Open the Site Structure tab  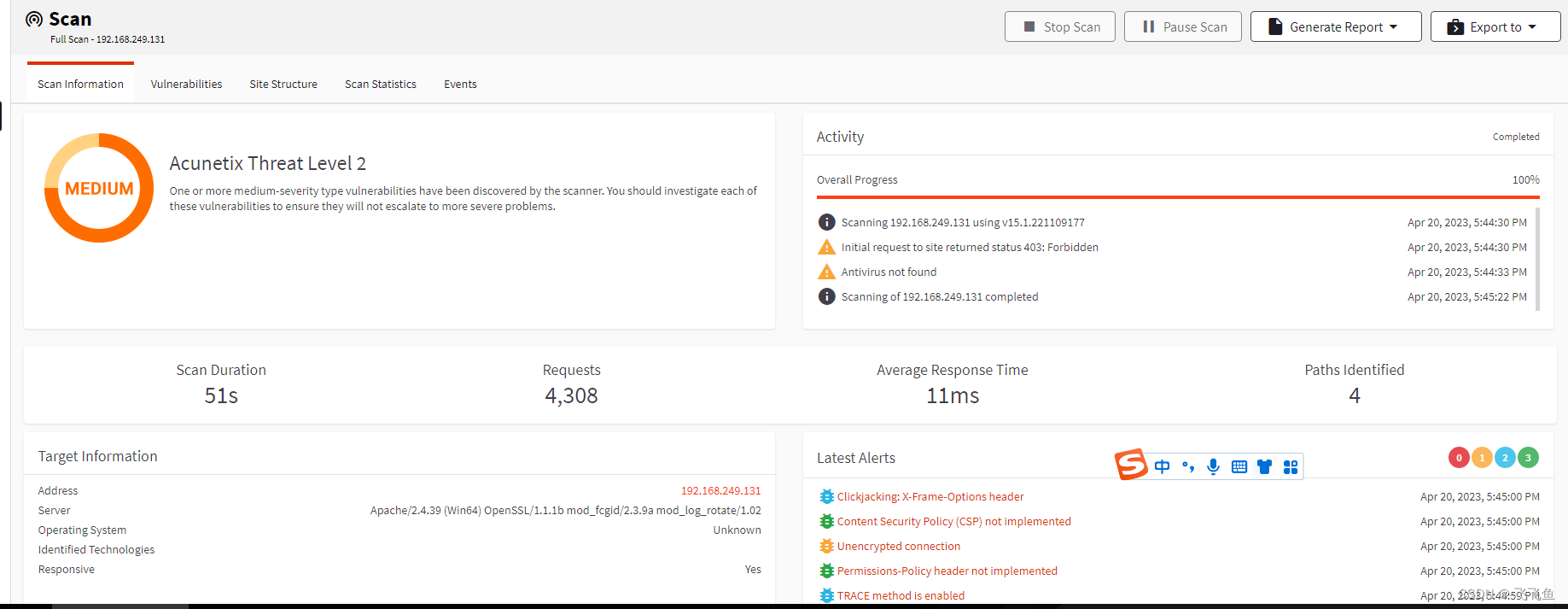pos(283,84)
